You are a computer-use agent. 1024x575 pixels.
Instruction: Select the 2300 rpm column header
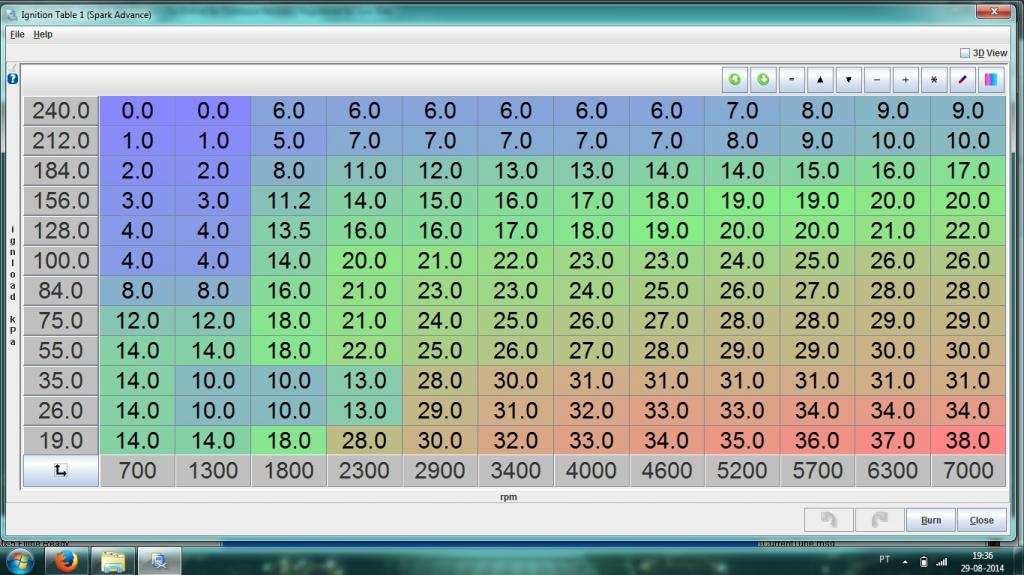[x=364, y=471]
